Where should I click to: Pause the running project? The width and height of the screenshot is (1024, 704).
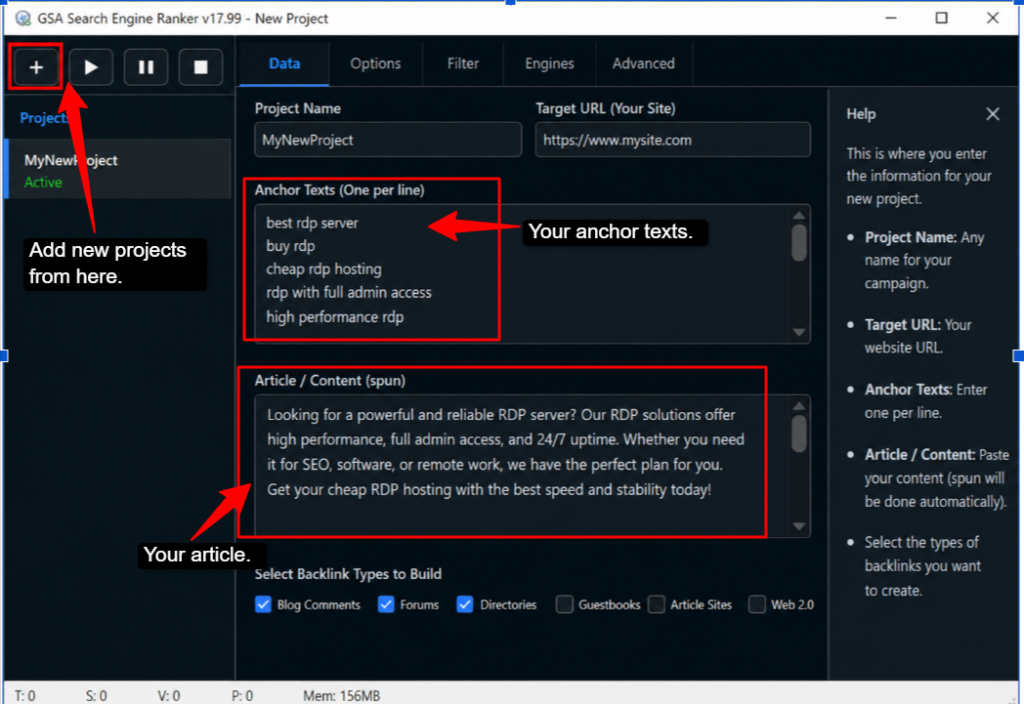pyautogui.click(x=146, y=67)
